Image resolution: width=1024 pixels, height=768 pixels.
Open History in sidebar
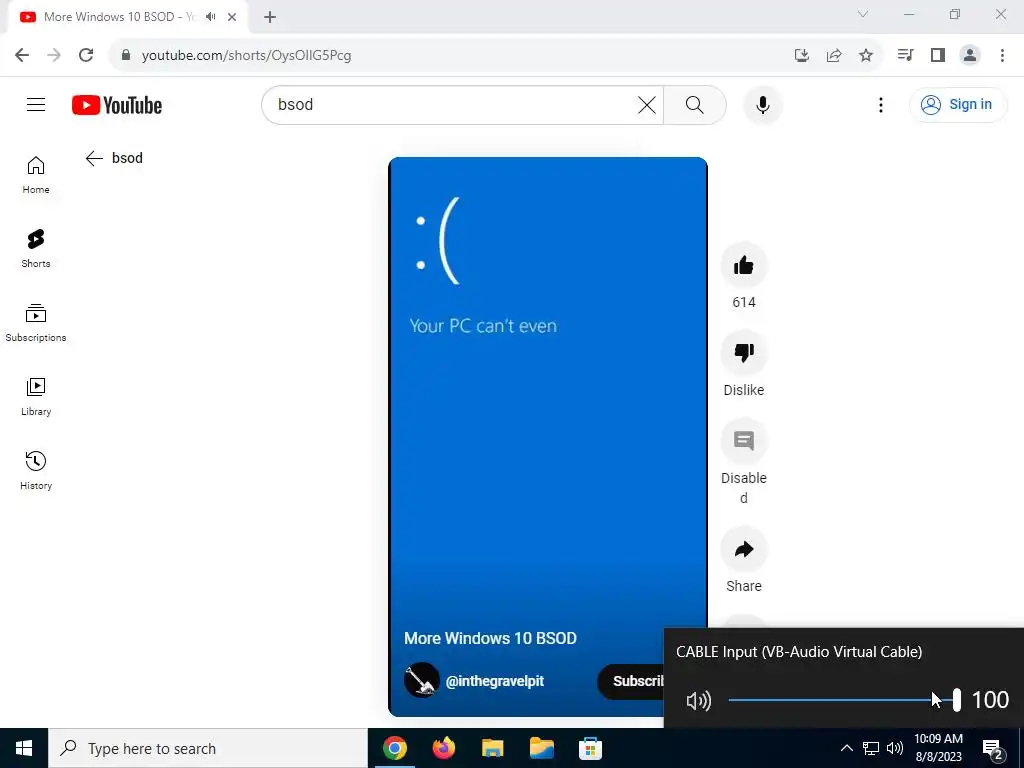(36, 470)
